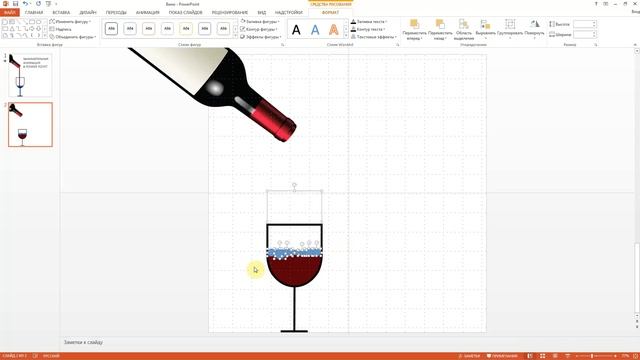Image resolution: width=640 pixels, height=360 pixels.
Task: Switch to Reading view icon in status bar
Action: point(555,356)
